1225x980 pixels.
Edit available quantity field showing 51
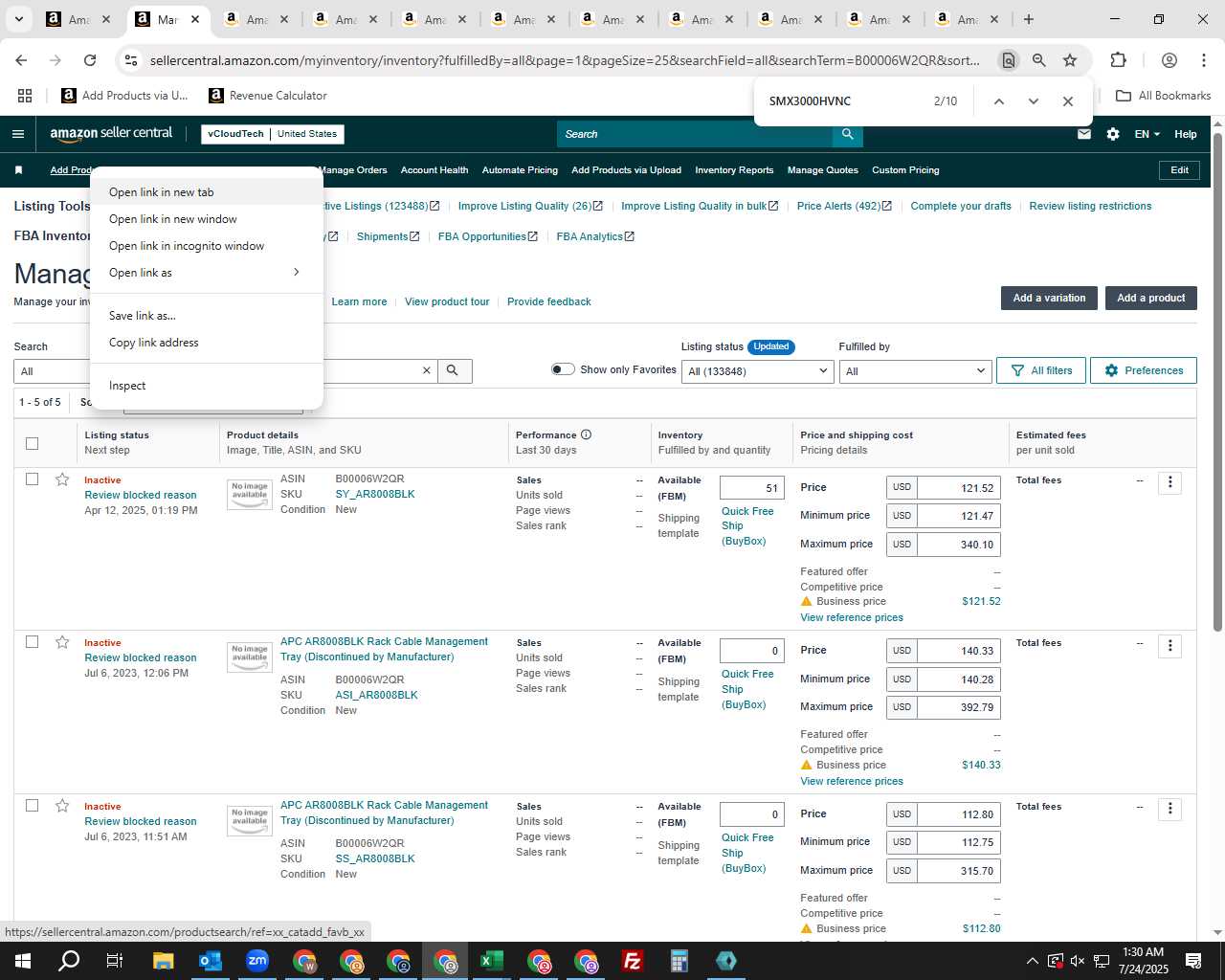(x=752, y=488)
